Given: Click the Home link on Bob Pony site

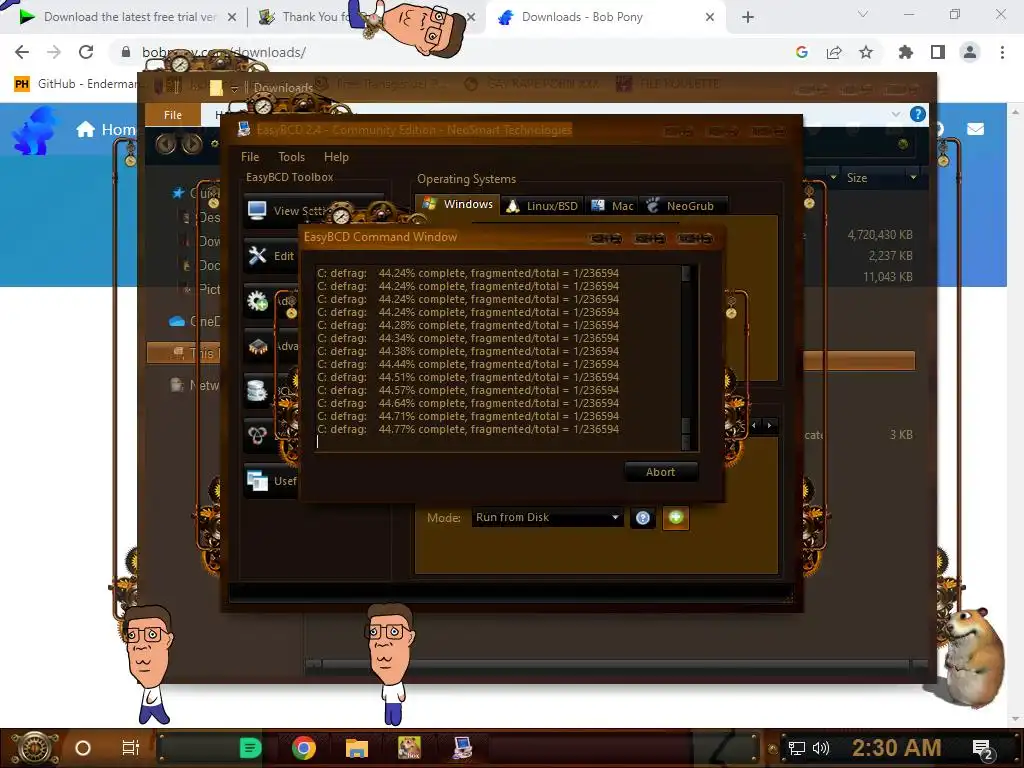Looking at the screenshot, I should click(x=106, y=129).
